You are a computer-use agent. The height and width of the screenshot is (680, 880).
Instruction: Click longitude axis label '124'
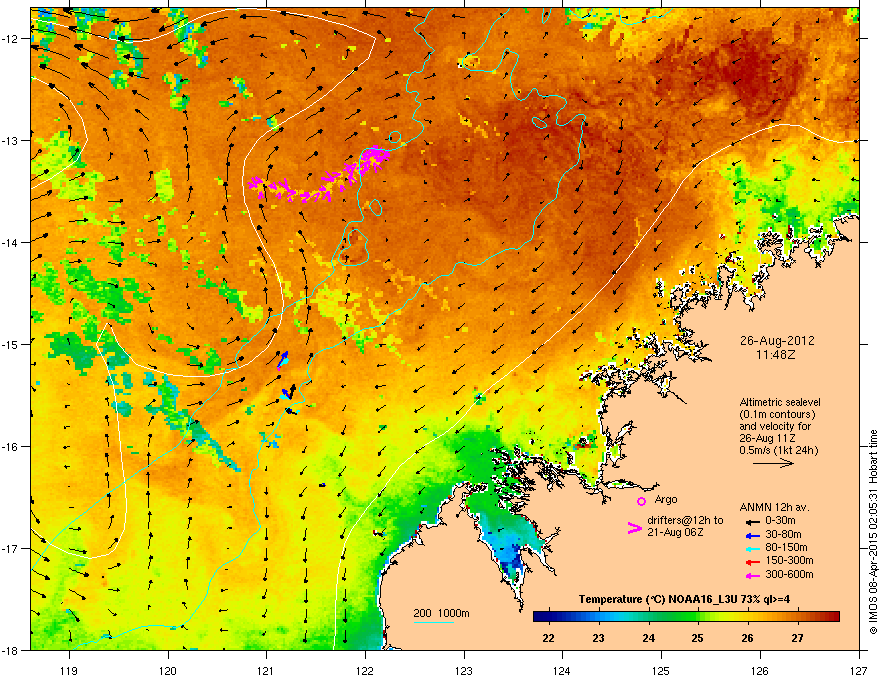coord(562,670)
